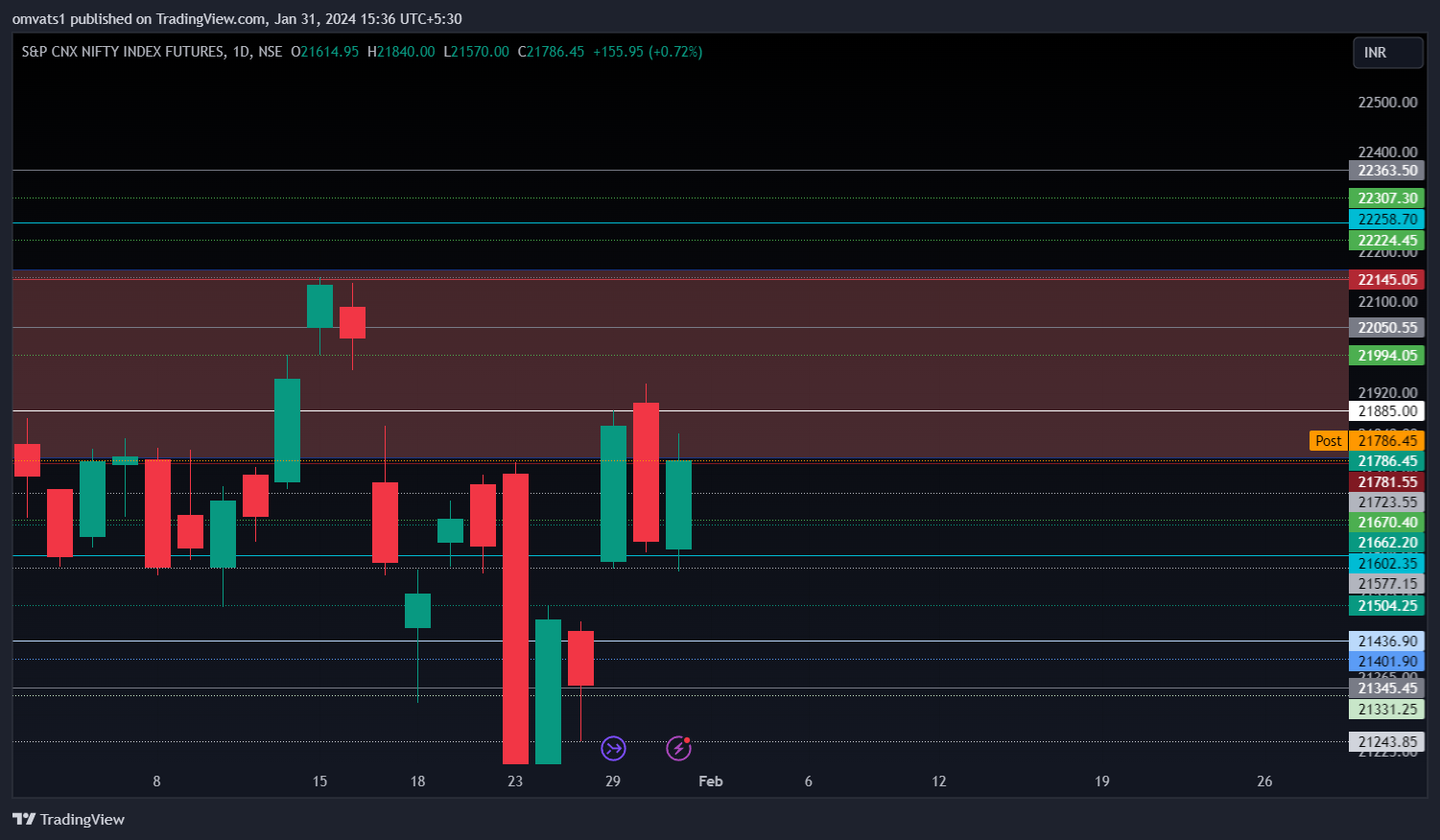Click the low value L21570.00
The width and height of the screenshot is (1440, 840).
(477, 52)
